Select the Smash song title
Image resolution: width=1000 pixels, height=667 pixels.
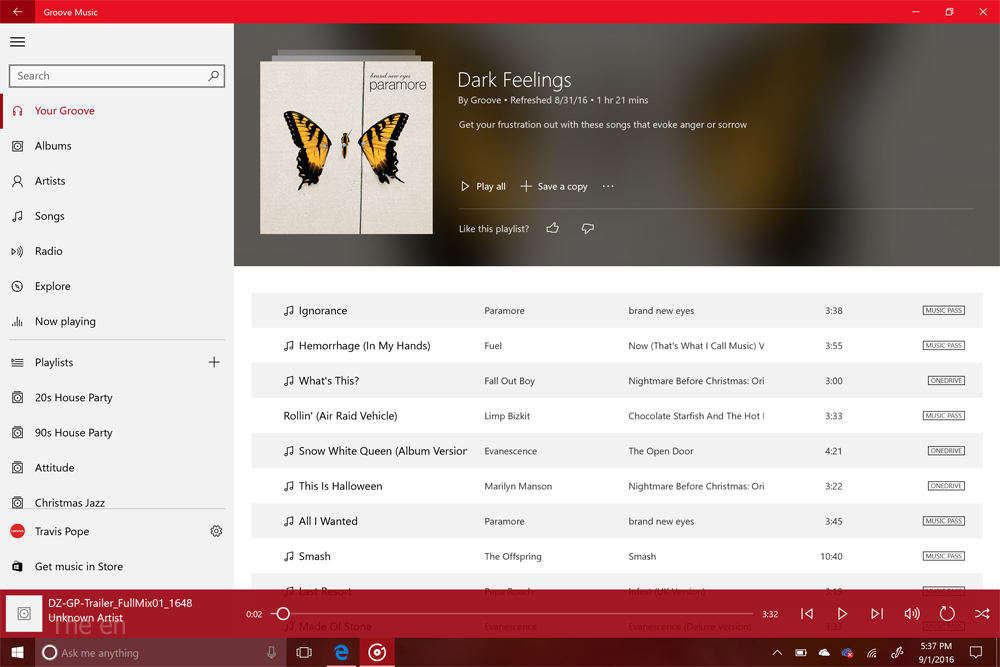tap(314, 556)
